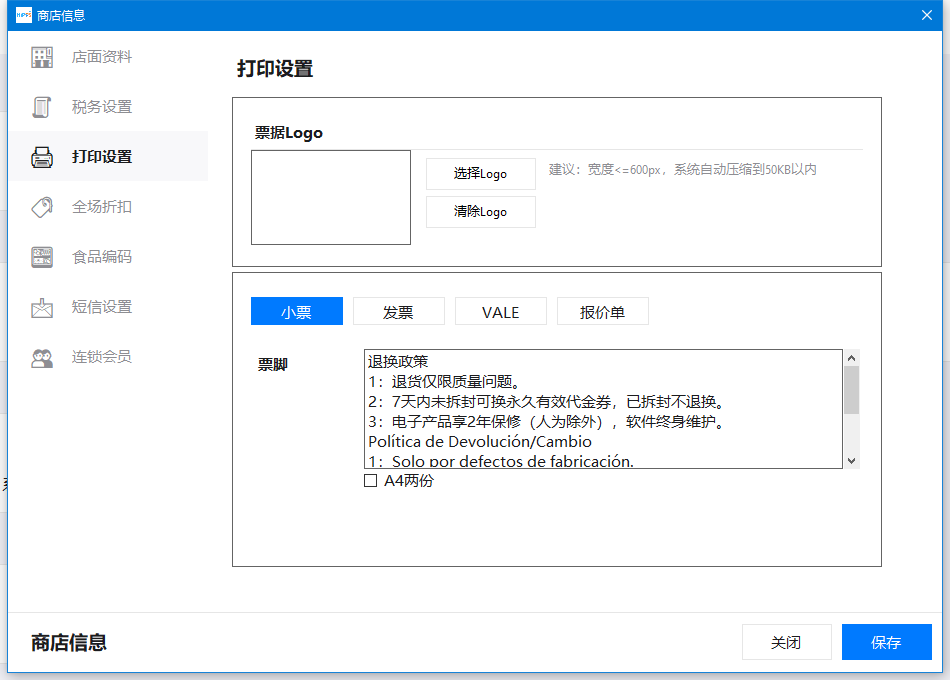Click the 关闭 button

coord(786,642)
